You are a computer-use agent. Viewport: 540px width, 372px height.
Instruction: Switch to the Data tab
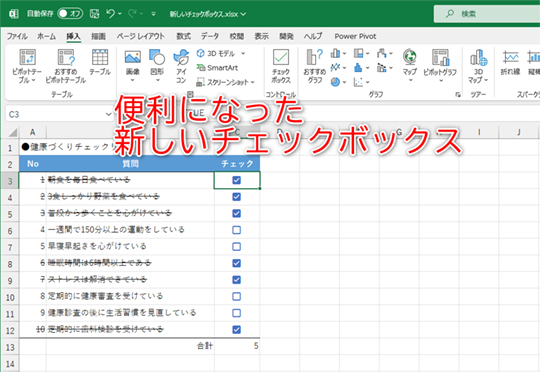[210, 36]
